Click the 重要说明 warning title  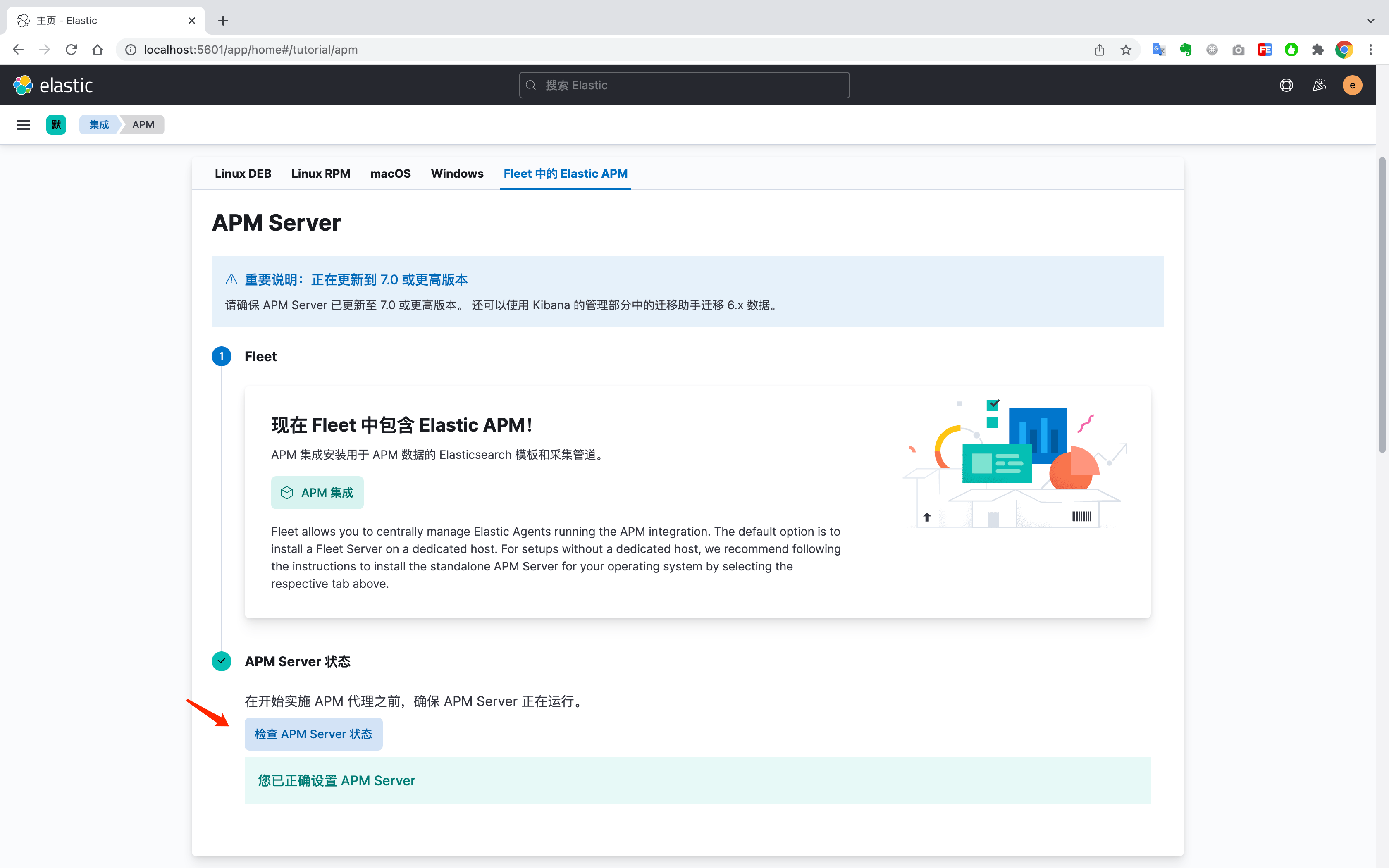tap(356, 279)
